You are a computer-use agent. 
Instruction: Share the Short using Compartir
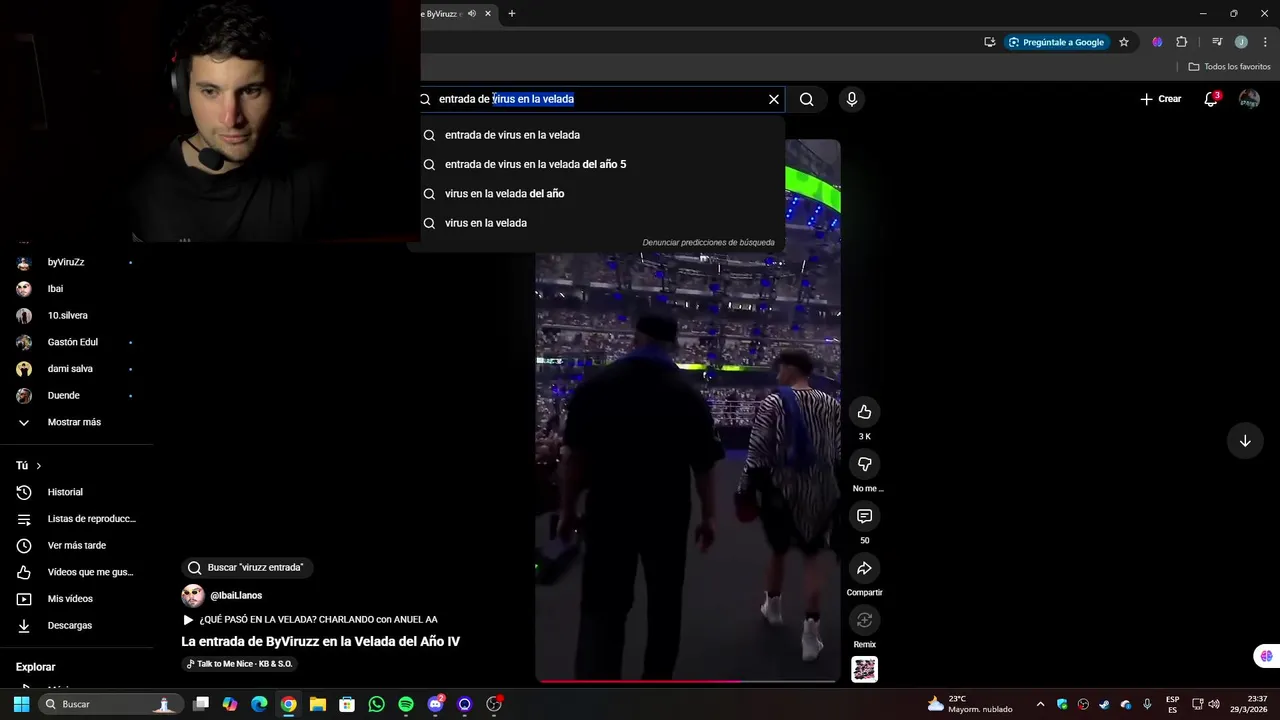pyautogui.click(x=864, y=568)
